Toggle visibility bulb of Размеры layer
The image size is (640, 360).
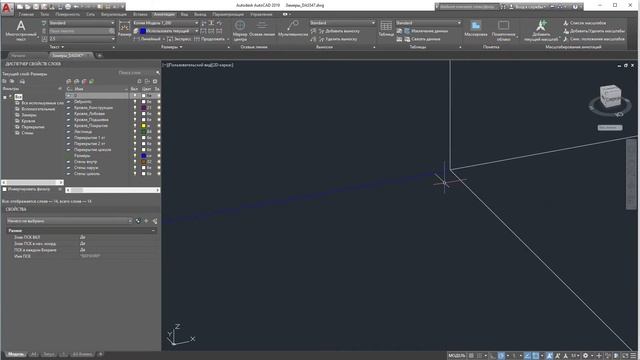(135, 156)
